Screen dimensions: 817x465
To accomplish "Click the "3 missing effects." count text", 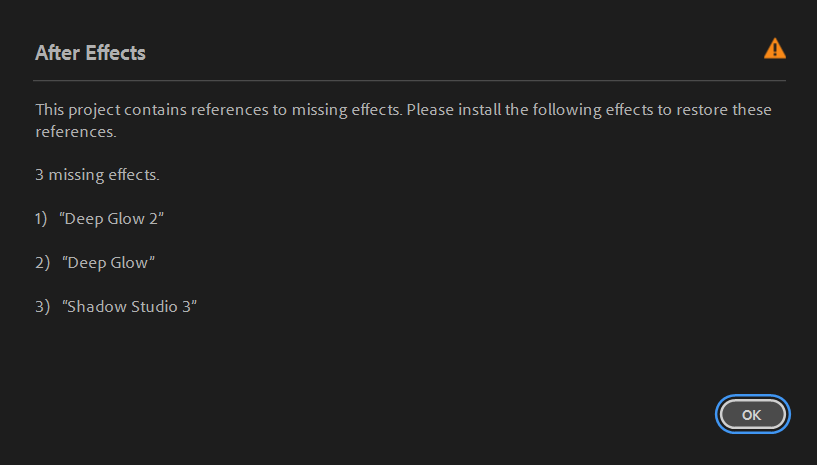I will point(97,175).
